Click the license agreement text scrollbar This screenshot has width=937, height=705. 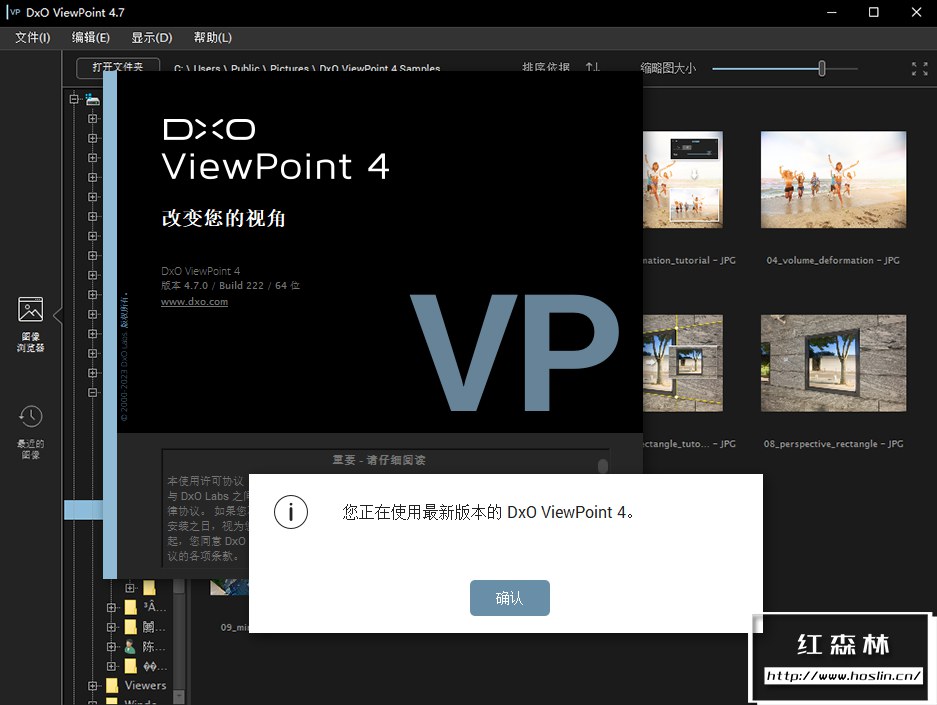pos(603,465)
